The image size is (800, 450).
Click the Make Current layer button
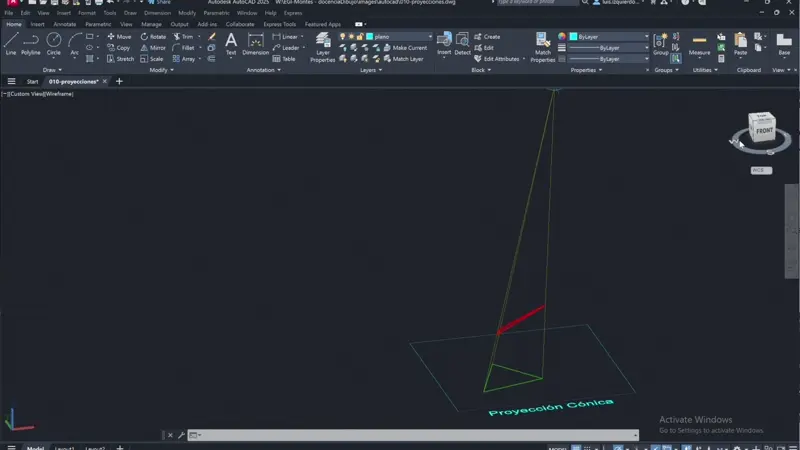(x=408, y=47)
